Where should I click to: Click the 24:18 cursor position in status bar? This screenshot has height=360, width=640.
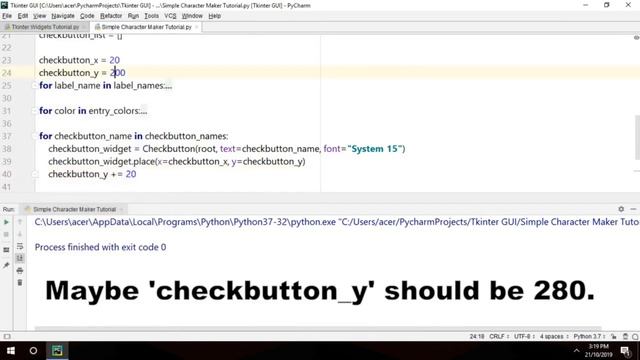477,336
